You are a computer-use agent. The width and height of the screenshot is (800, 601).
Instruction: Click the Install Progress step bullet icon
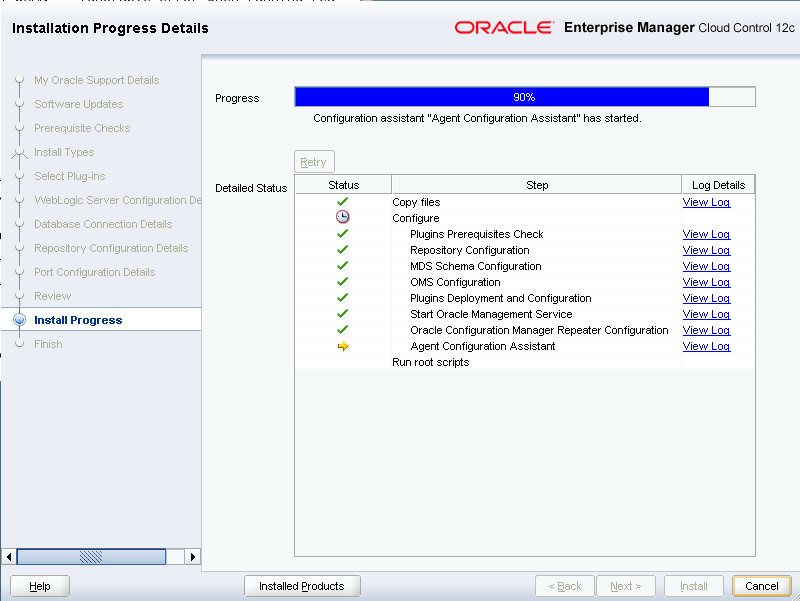point(19,320)
